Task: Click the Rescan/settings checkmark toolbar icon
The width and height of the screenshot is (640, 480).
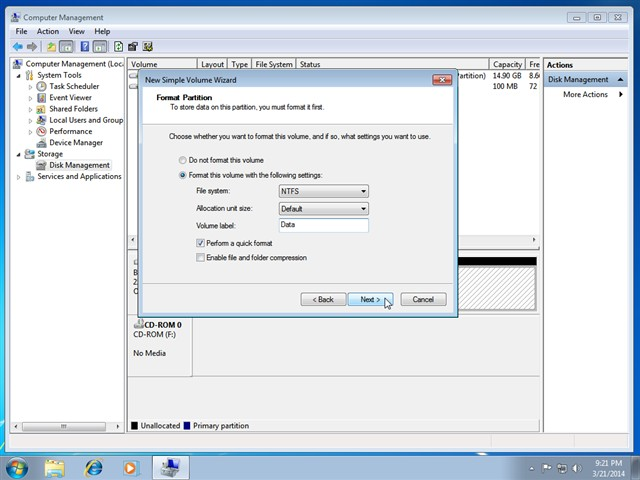Action: tap(147, 47)
